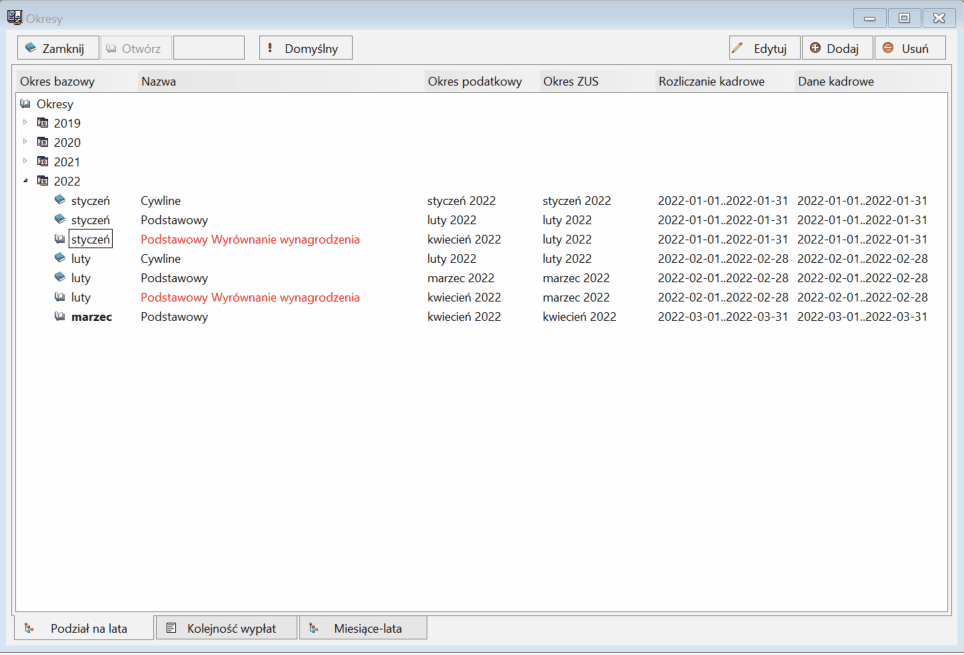Click open-book icon of styczeń Wyrównanie row

tap(60, 239)
